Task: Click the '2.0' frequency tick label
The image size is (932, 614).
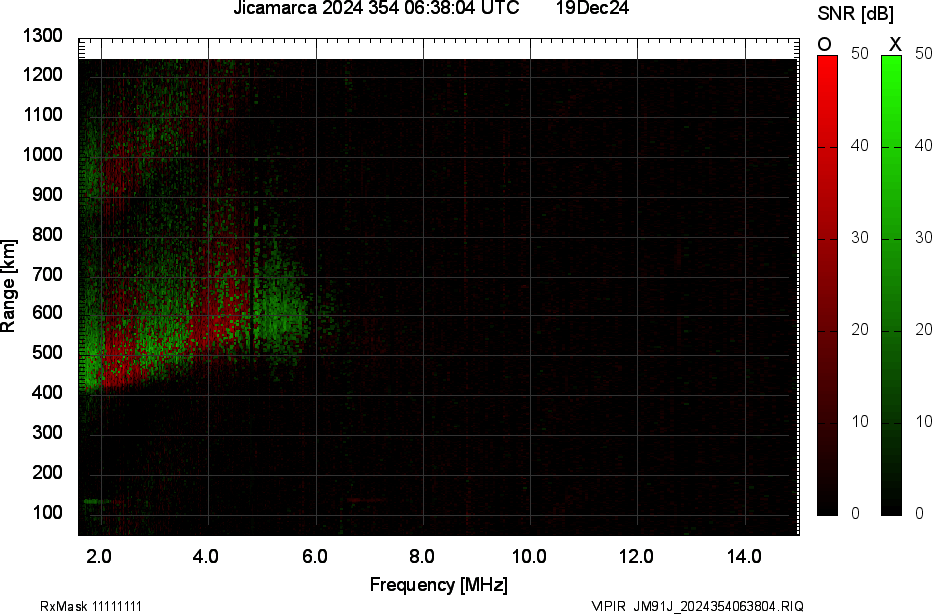Action: pos(99,556)
